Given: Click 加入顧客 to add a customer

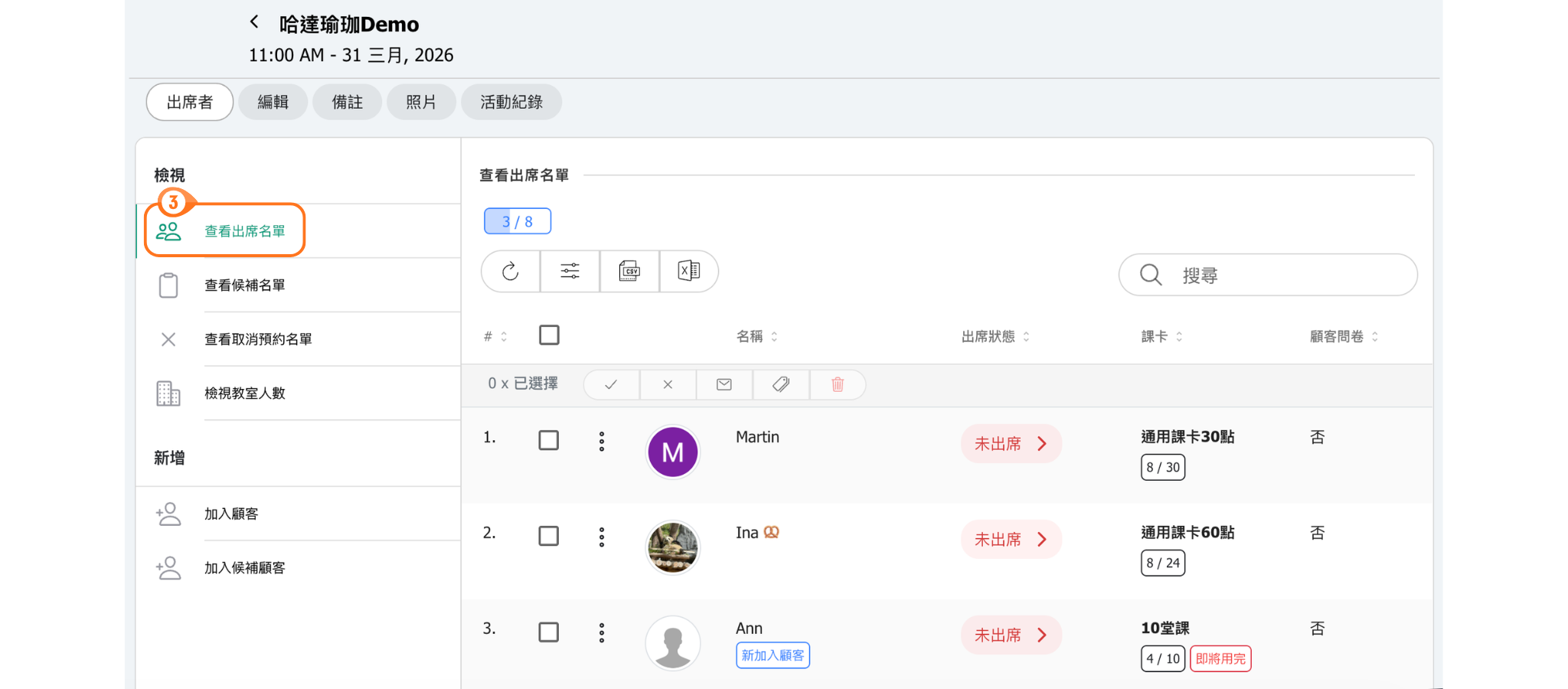Looking at the screenshot, I should tap(231, 514).
